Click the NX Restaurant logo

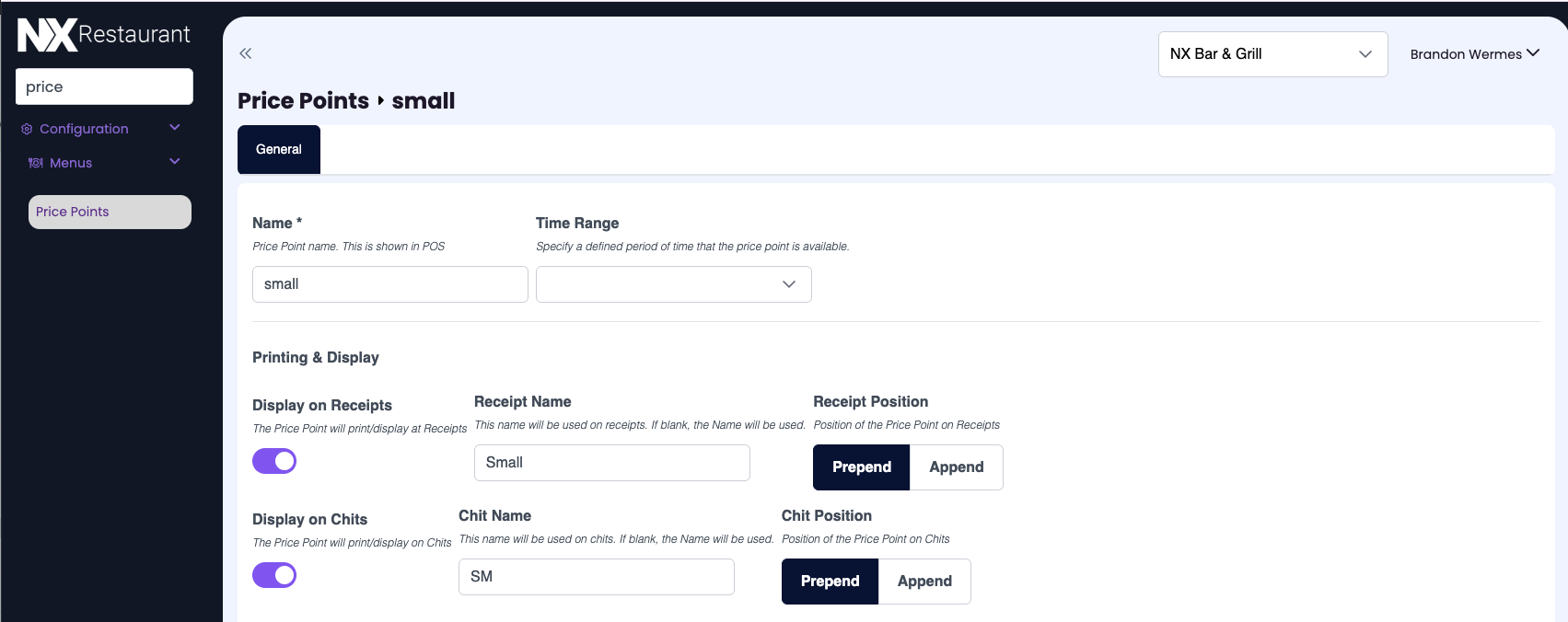point(103,35)
